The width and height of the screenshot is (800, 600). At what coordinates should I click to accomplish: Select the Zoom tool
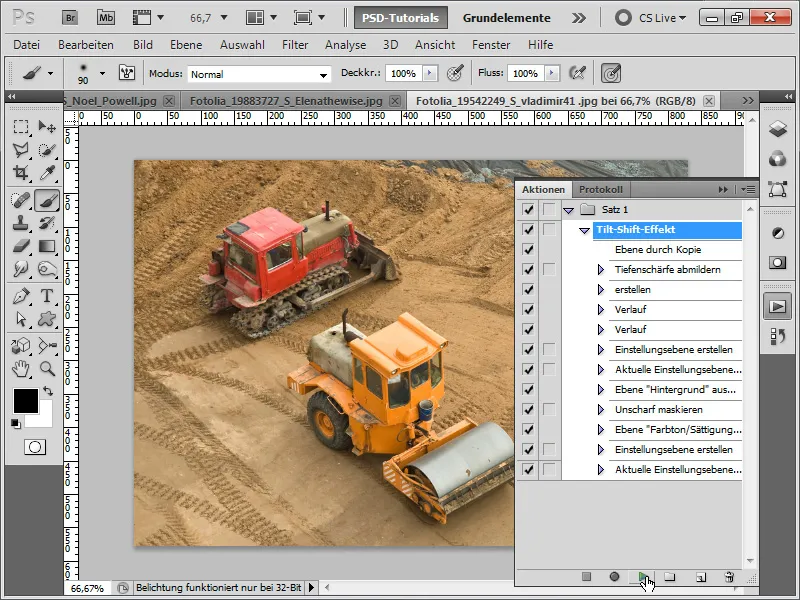coord(47,368)
